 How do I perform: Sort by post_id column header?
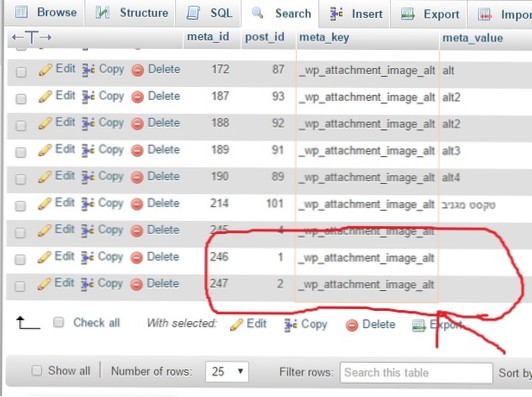point(265,37)
